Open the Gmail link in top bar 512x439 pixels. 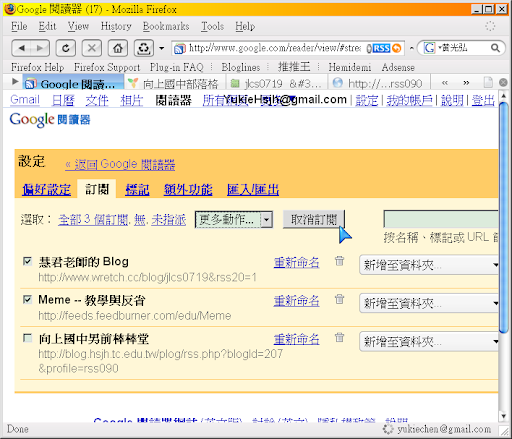(x=25, y=99)
